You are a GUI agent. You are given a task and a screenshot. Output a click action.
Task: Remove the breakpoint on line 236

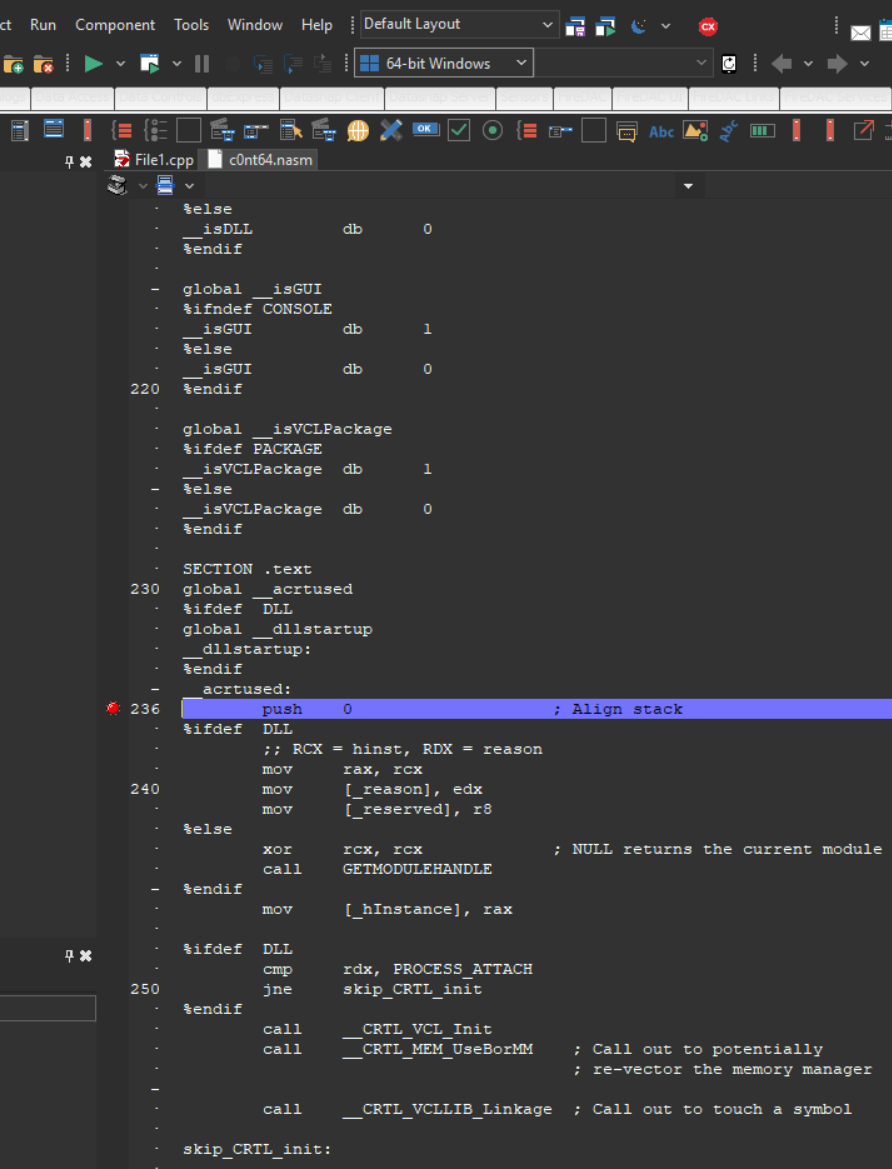[x=113, y=709]
